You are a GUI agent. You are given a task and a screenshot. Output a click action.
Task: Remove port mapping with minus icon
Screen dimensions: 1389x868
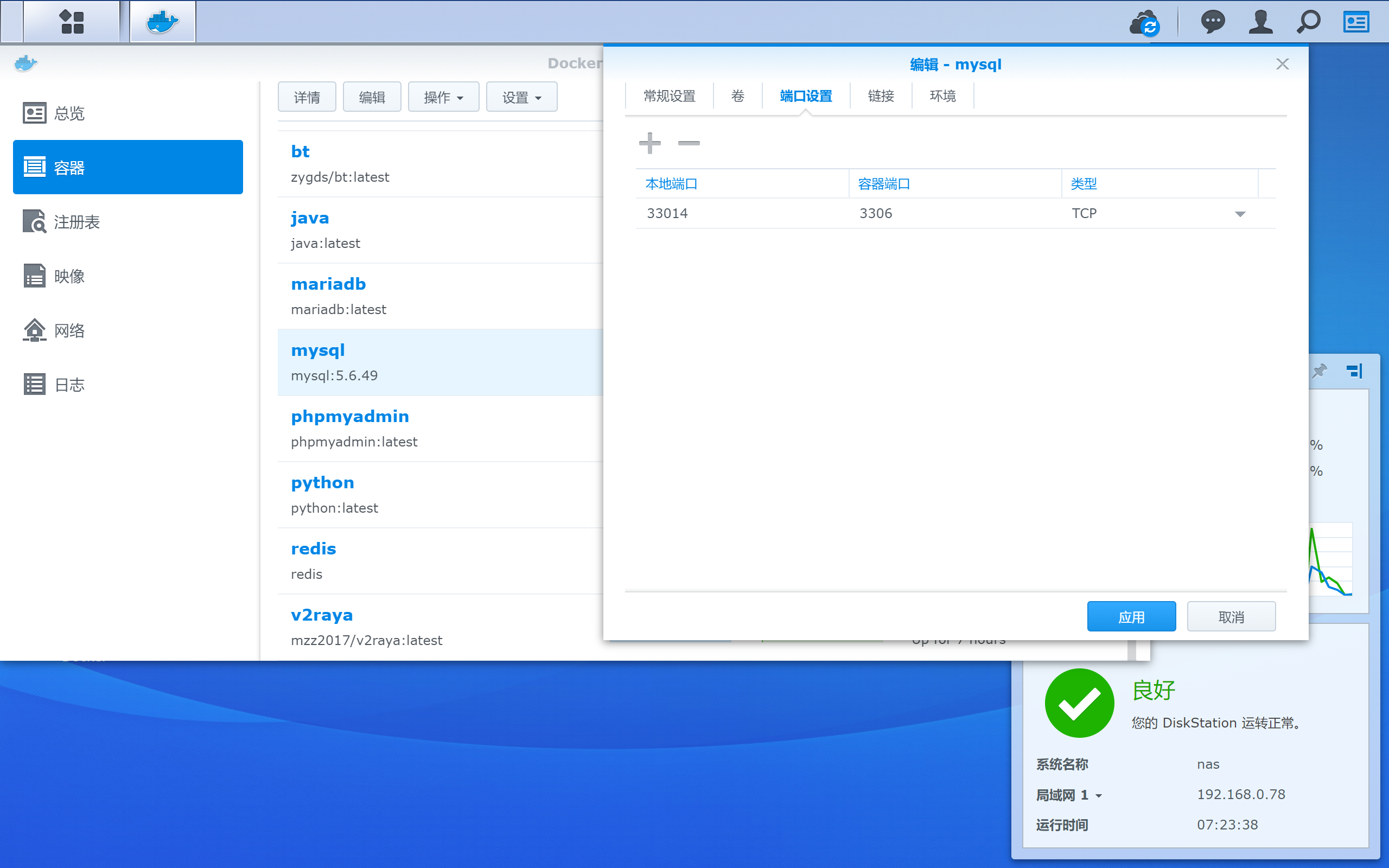(x=688, y=143)
